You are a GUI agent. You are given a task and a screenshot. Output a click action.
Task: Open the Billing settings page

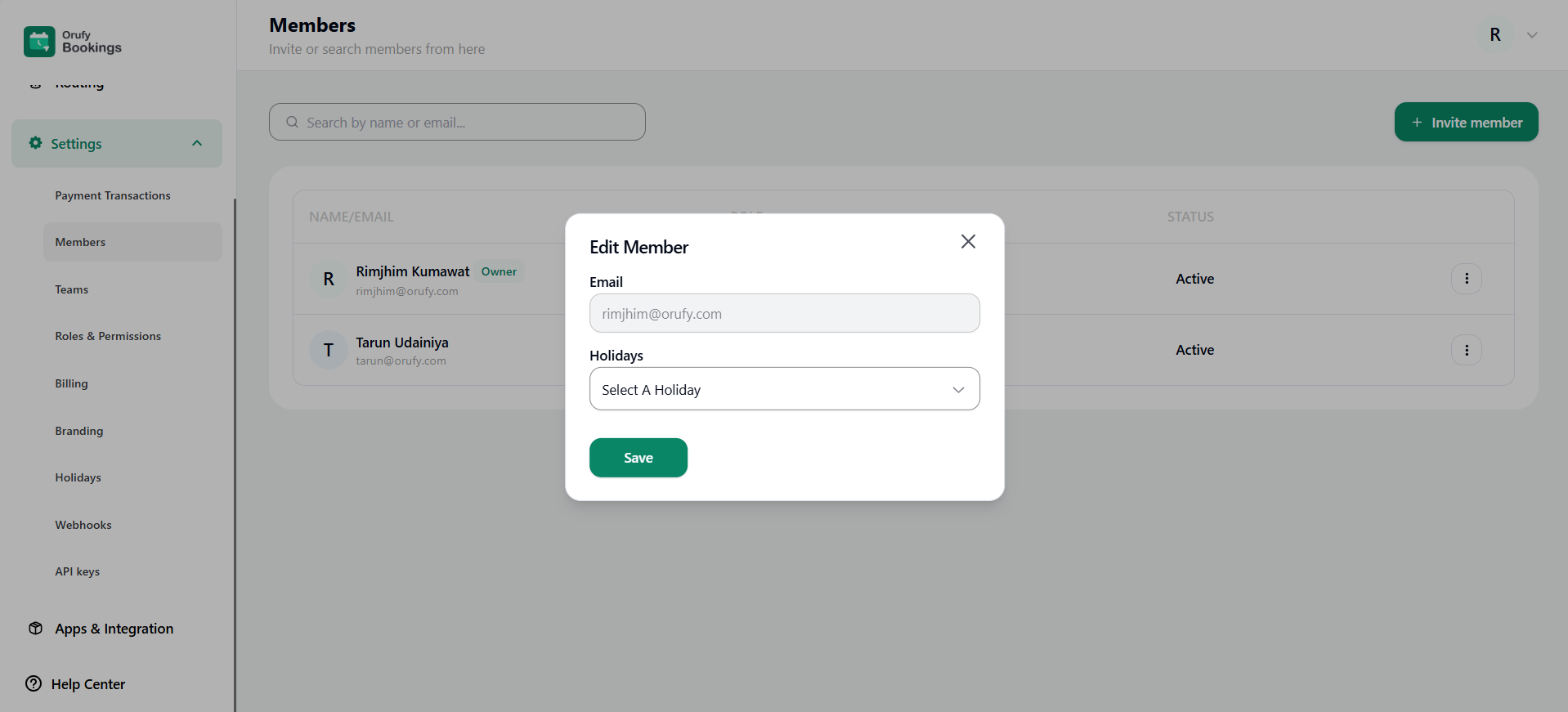tap(71, 383)
